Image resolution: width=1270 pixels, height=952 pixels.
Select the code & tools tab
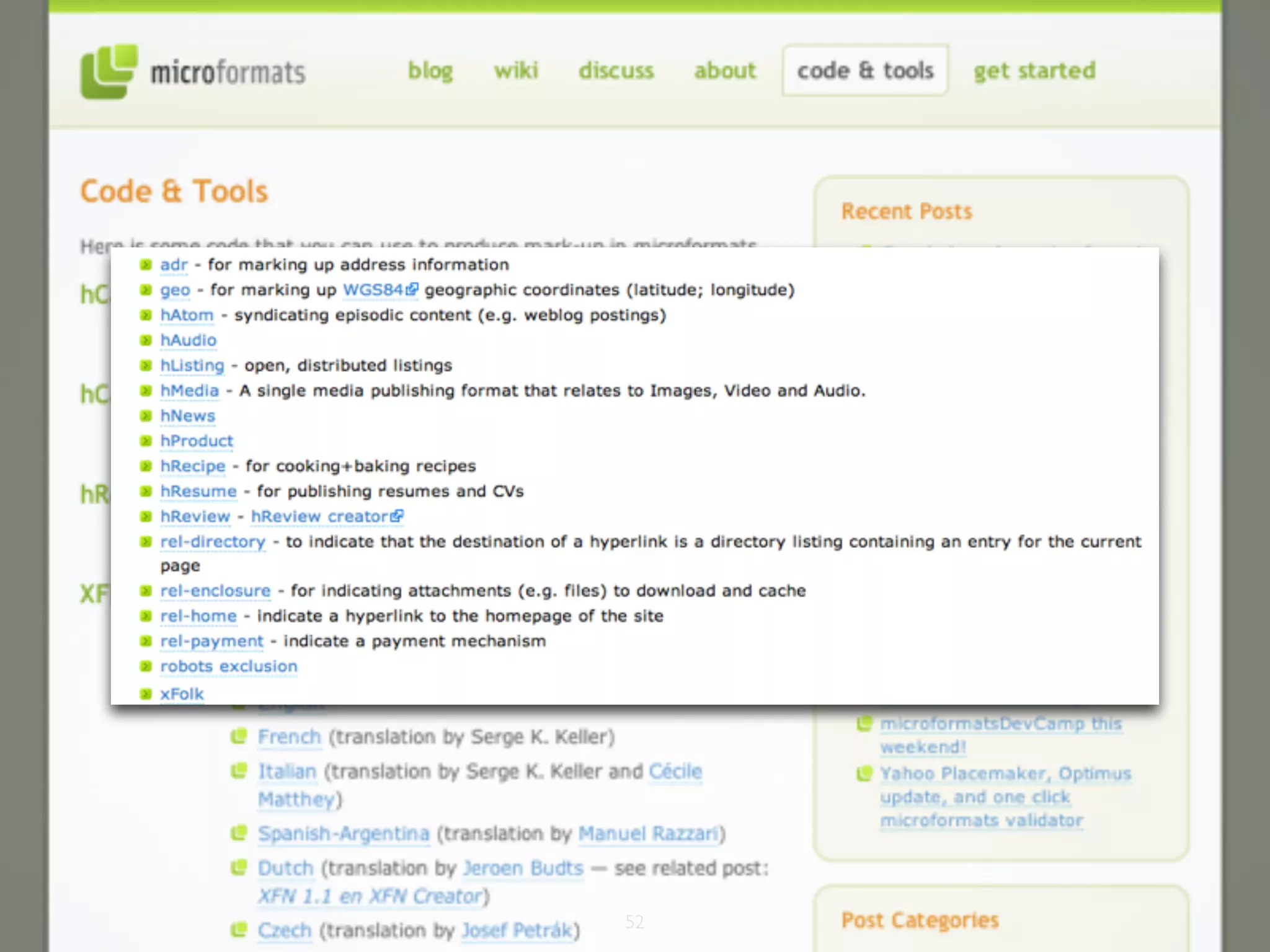point(865,71)
